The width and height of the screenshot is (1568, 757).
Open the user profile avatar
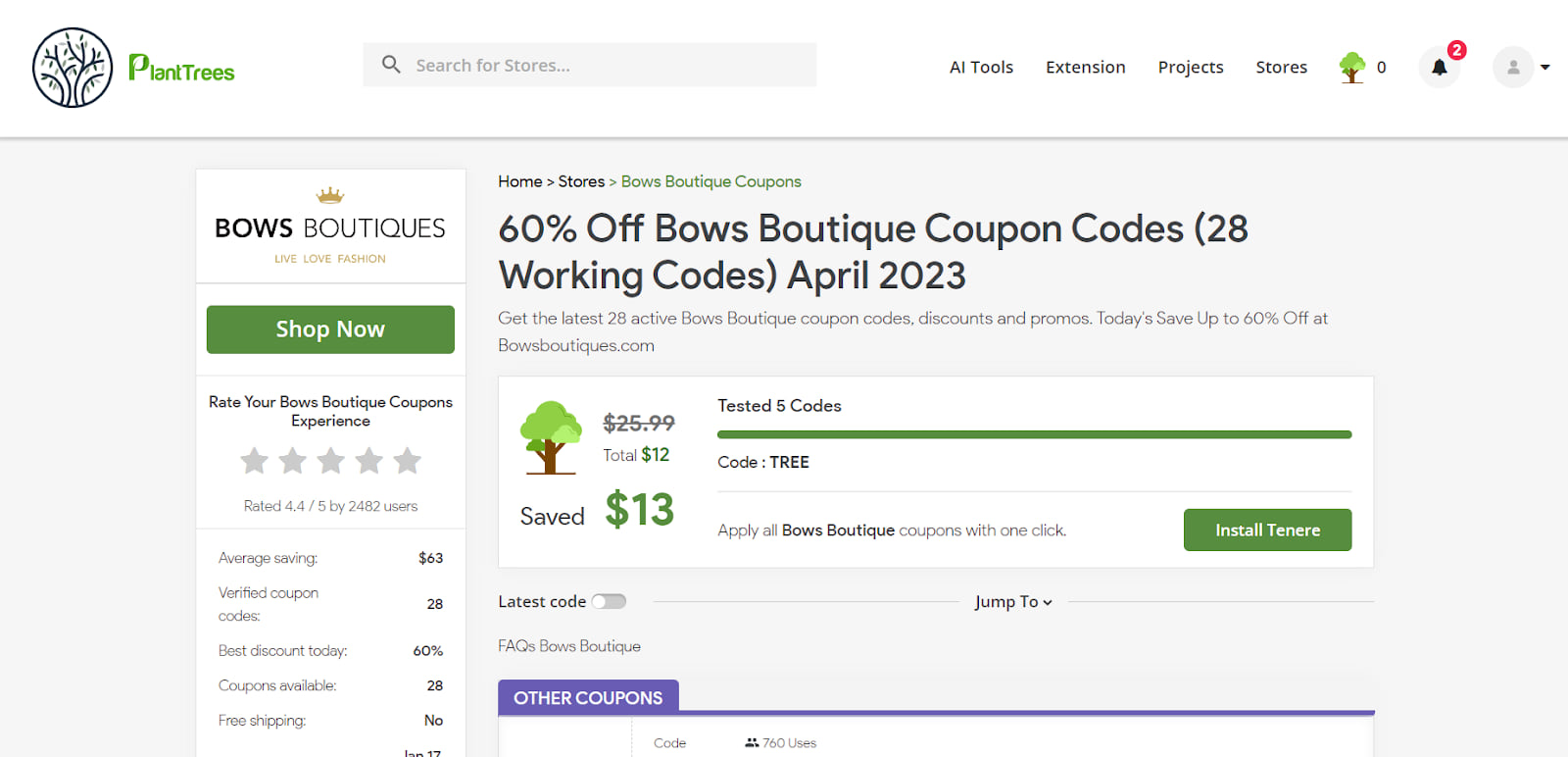1513,68
